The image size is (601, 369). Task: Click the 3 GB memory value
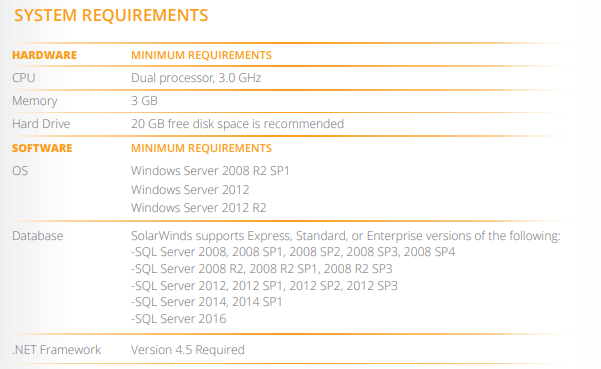click(144, 101)
